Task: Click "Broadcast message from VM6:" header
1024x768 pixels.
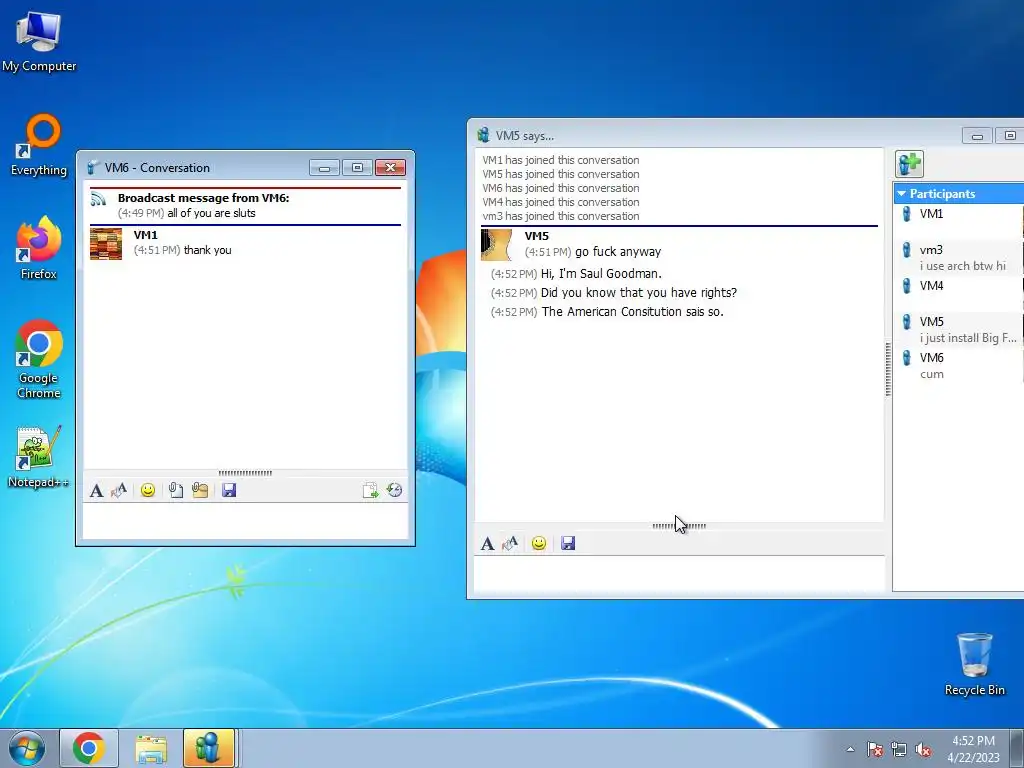Action: coord(204,198)
